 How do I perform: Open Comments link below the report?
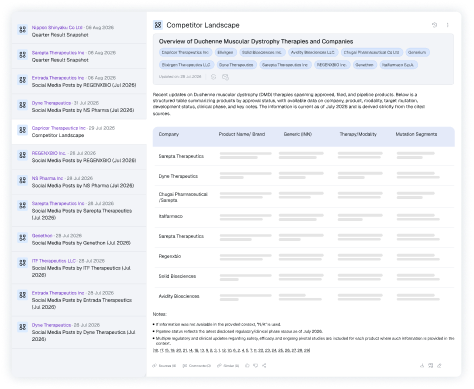[197, 366]
